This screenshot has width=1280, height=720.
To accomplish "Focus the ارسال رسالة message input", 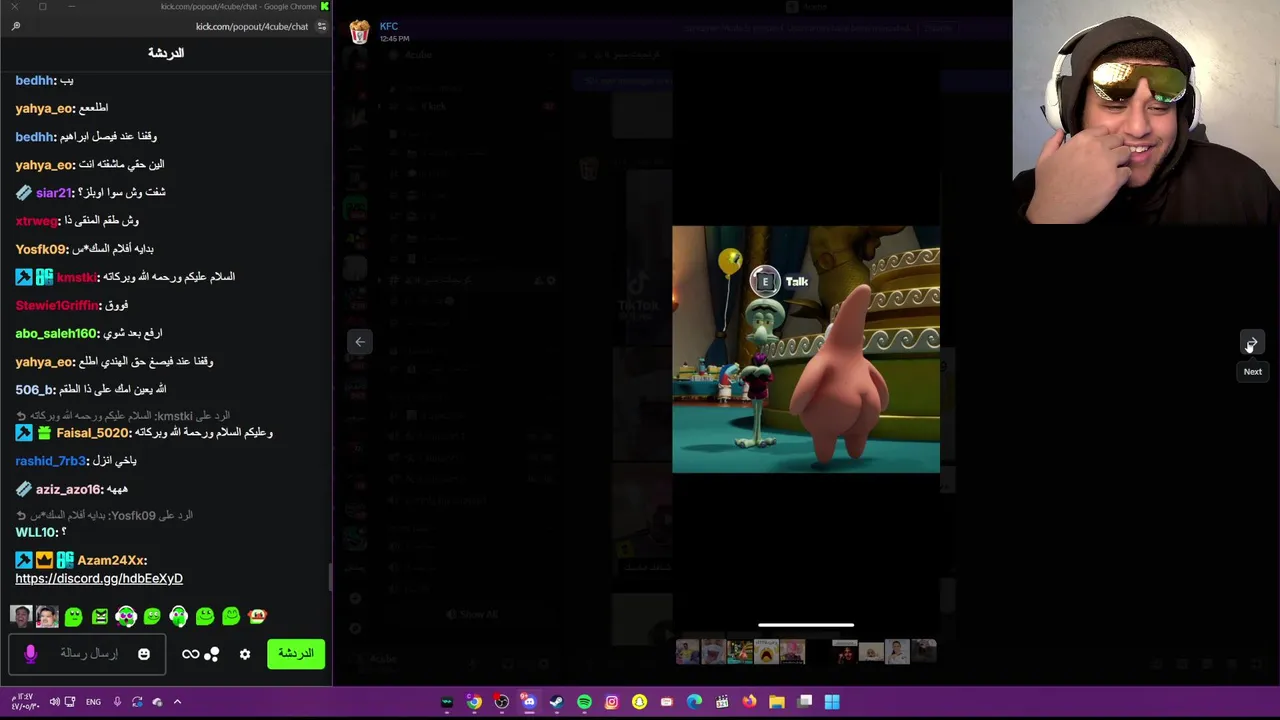I will pyautogui.click(x=87, y=654).
